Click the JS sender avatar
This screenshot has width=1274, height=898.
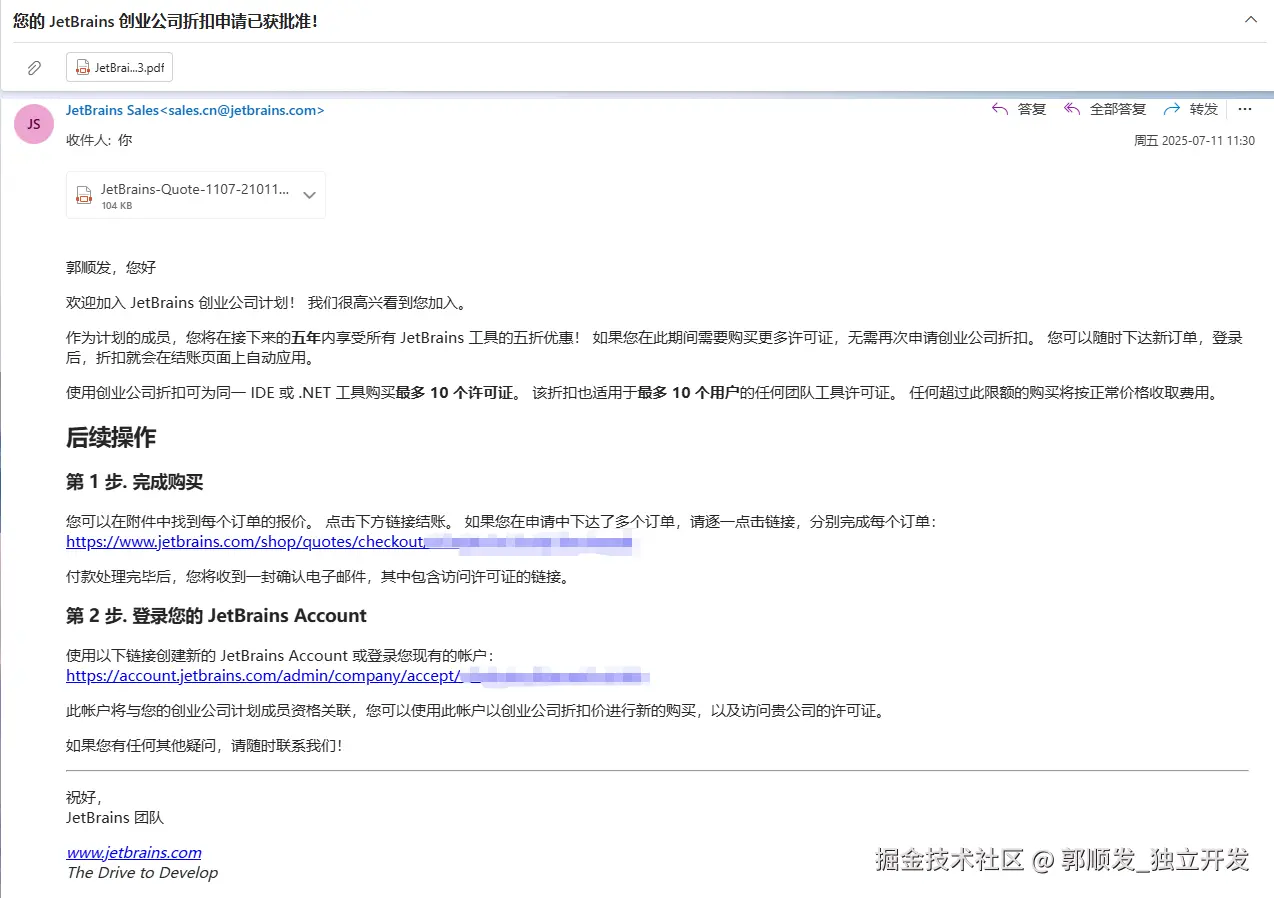pos(33,123)
